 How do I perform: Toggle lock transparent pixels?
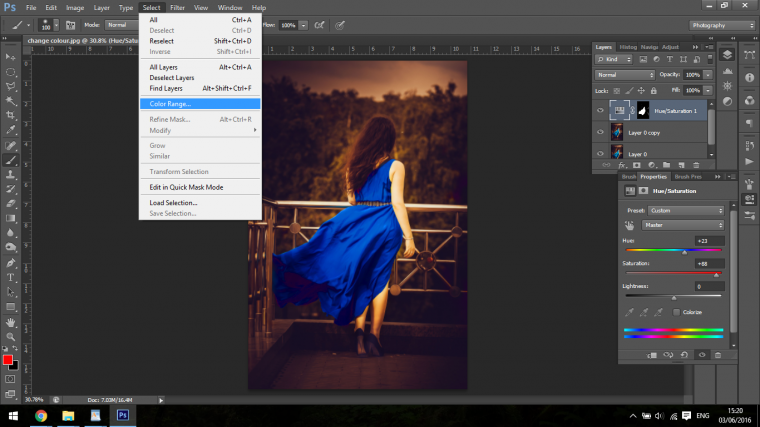[x=617, y=91]
